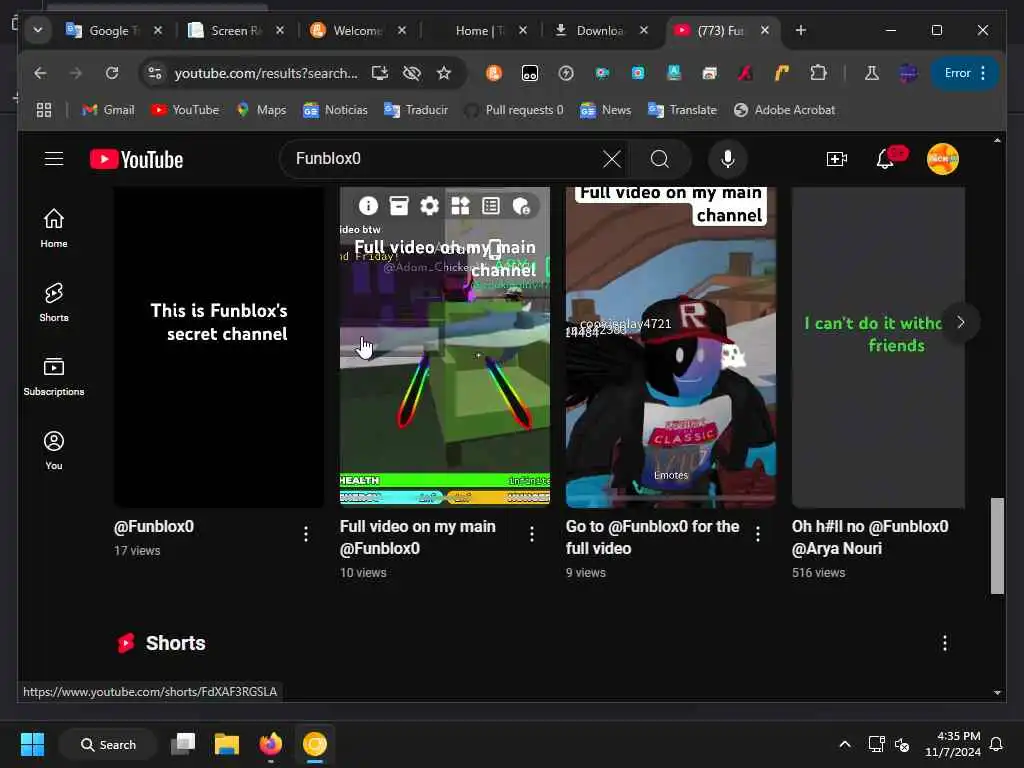Click the archive box overlay icon

398,206
